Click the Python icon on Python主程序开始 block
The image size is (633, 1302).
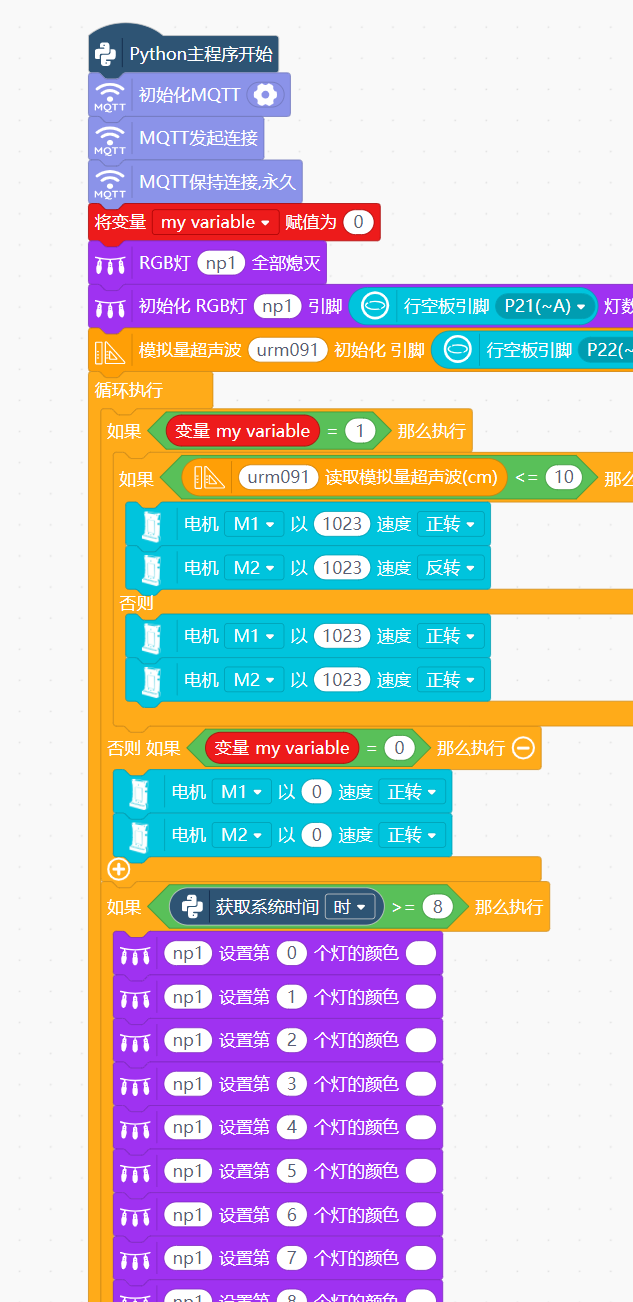[x=108, y=54]
